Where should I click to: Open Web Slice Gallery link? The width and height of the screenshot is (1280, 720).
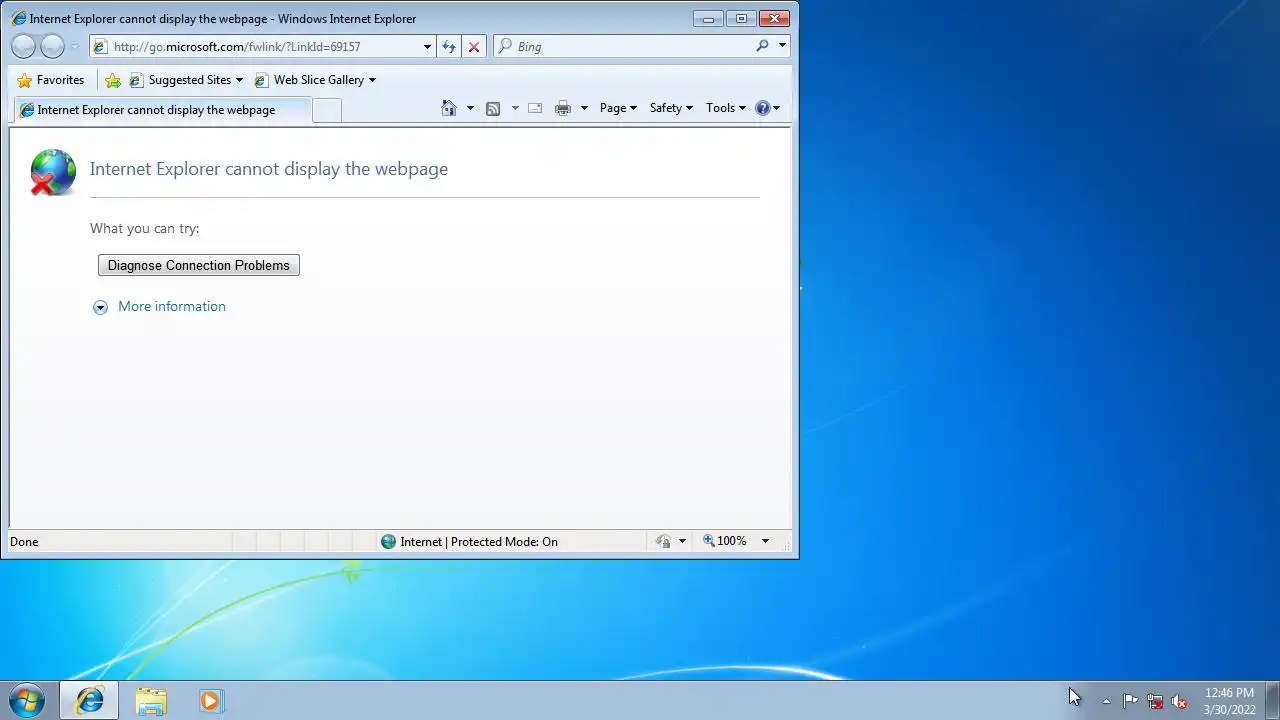click(x=309, y=80)
